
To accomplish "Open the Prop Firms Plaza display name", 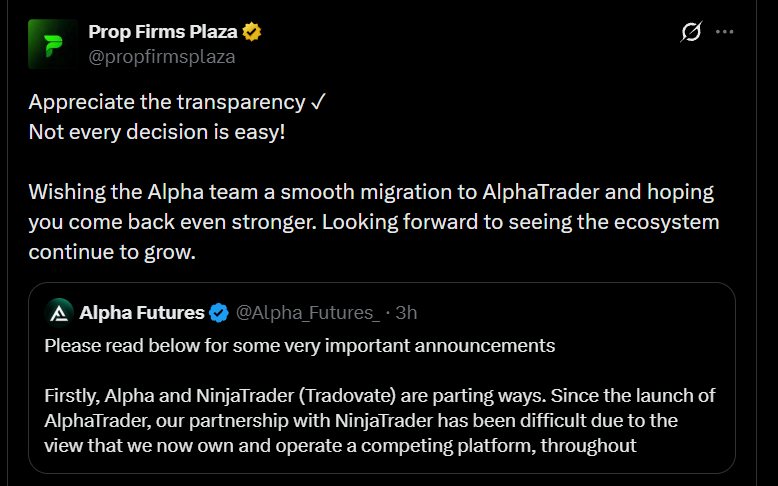I will (x=163, y=32).
